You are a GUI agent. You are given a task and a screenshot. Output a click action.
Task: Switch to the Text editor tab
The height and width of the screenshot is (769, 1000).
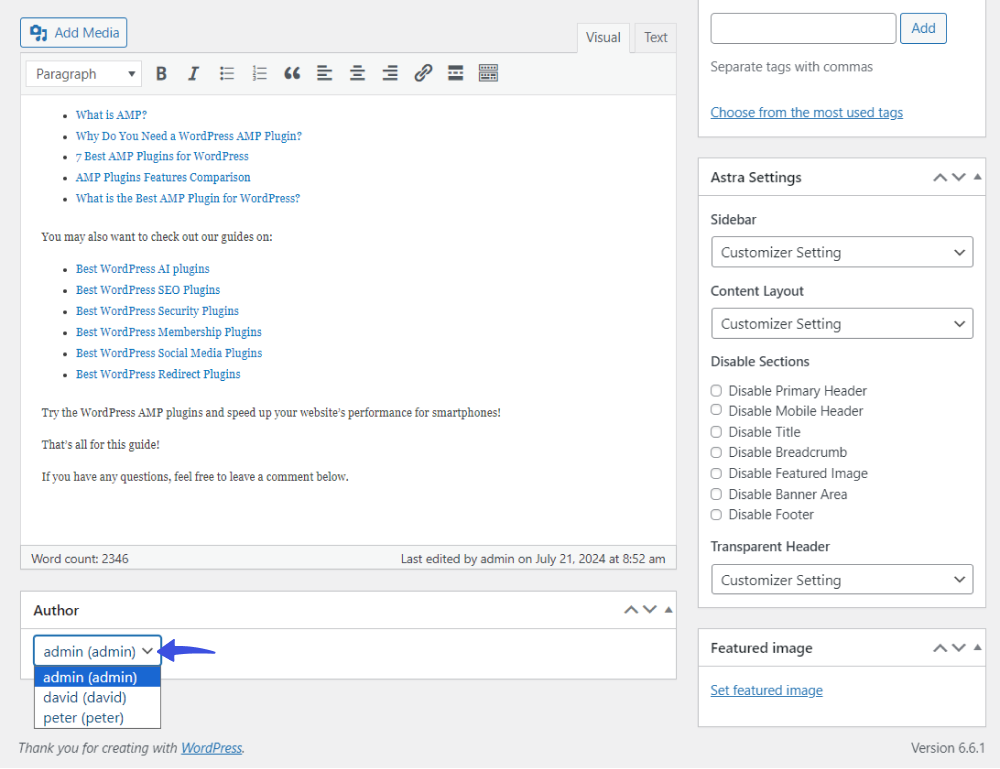[x=656, y=38]
